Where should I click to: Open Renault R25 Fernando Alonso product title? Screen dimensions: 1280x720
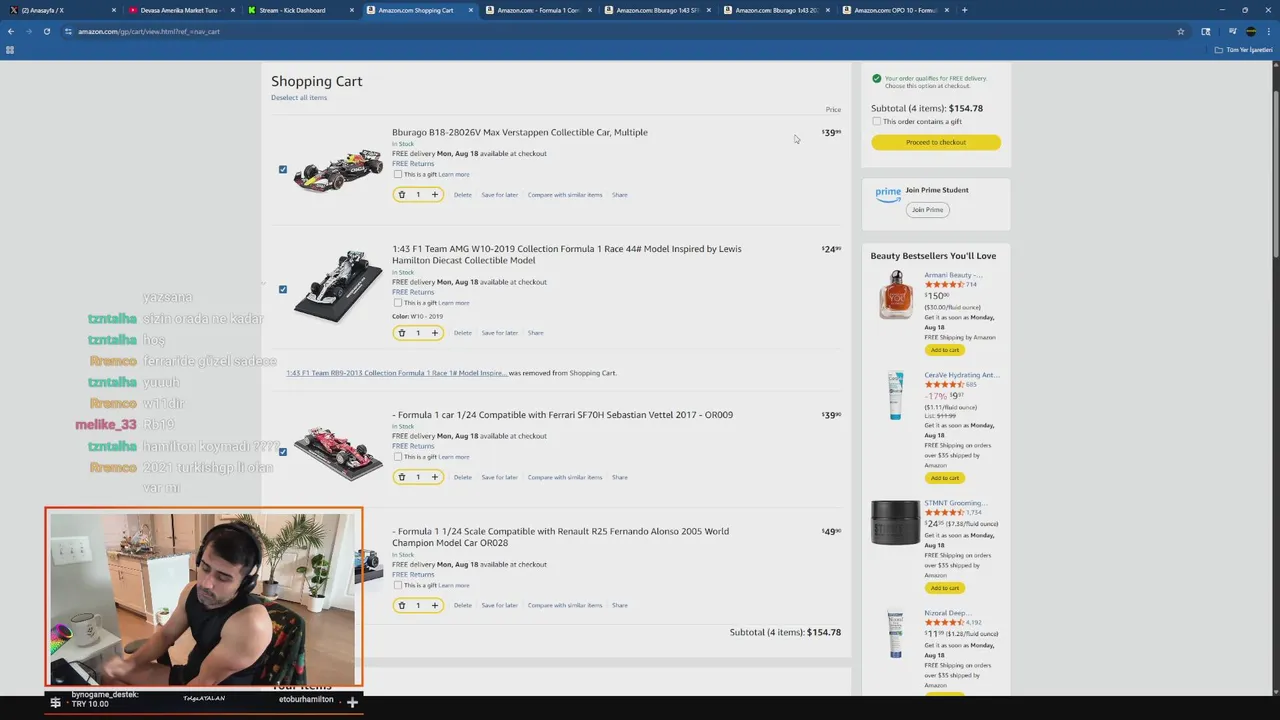[560, 537]
